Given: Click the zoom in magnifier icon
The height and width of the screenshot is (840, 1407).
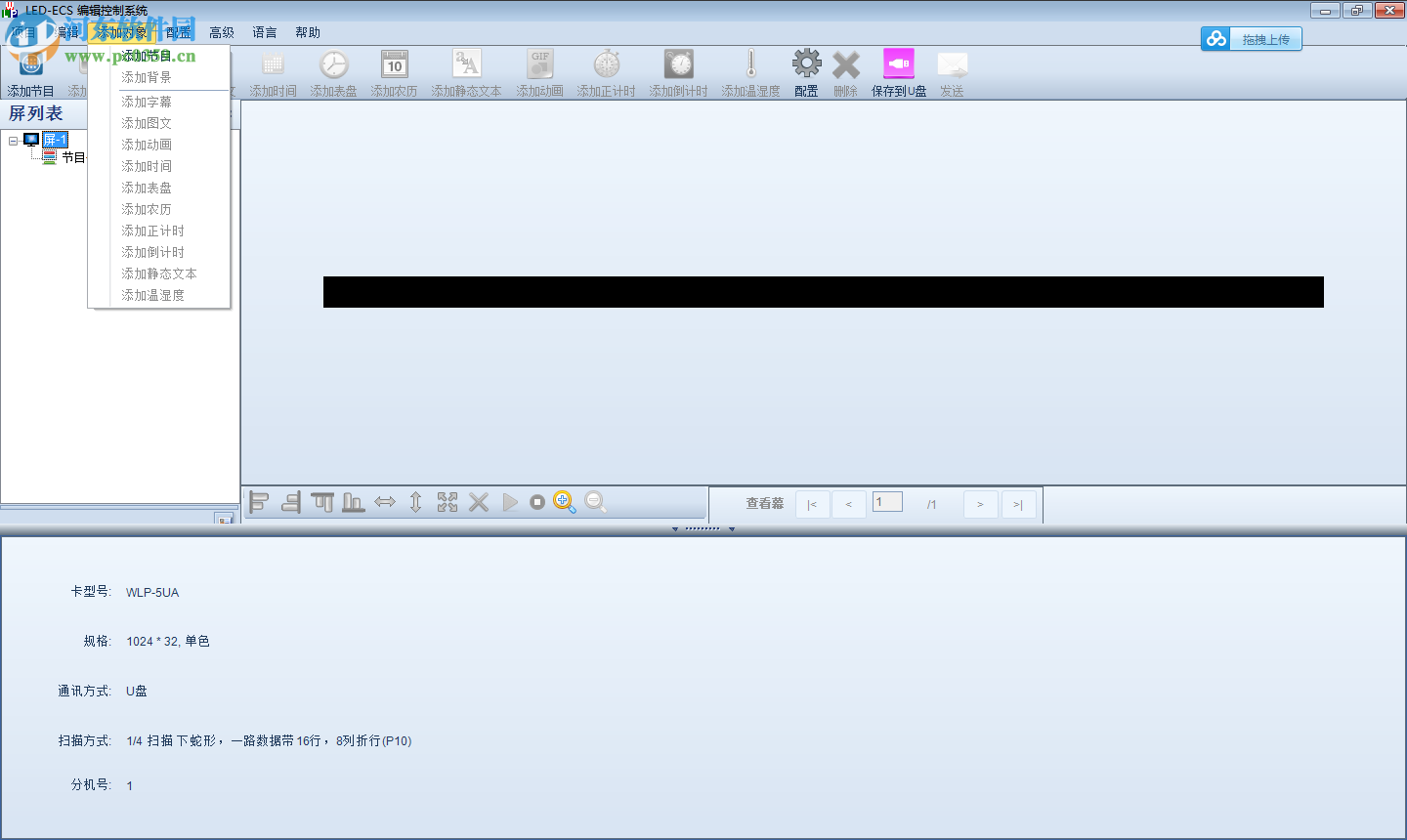Looking at the screenshot, I should click(565, 502).
